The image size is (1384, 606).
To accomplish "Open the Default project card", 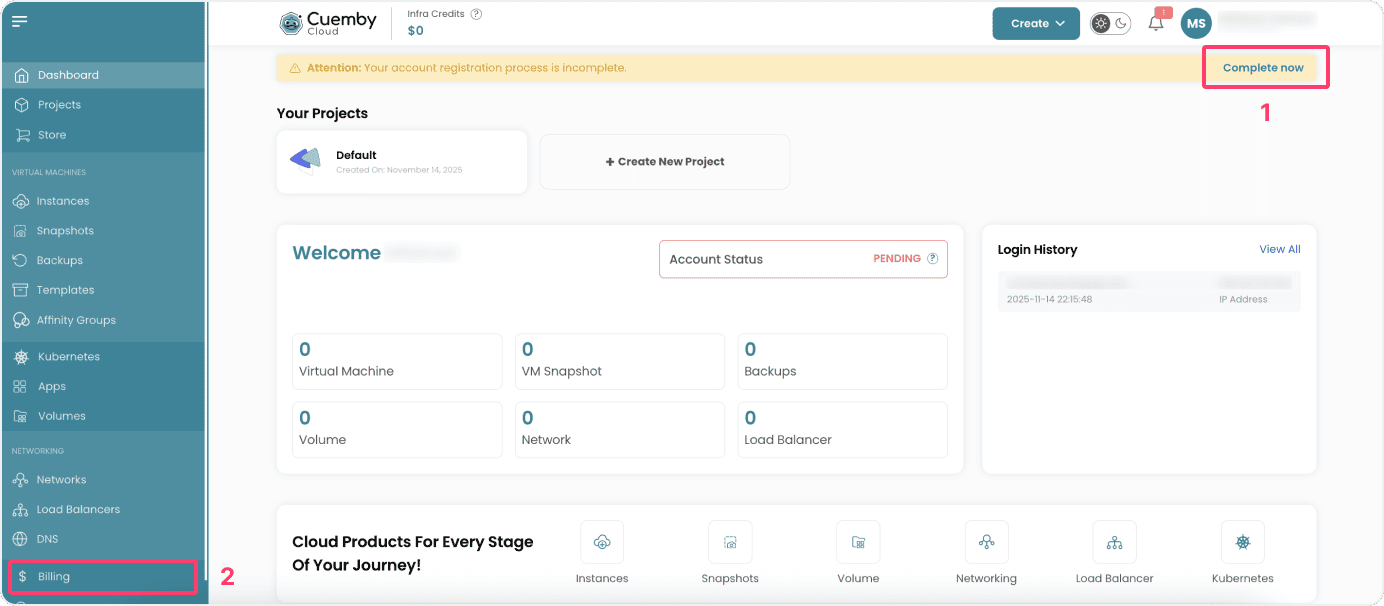I will pos(401,161).
